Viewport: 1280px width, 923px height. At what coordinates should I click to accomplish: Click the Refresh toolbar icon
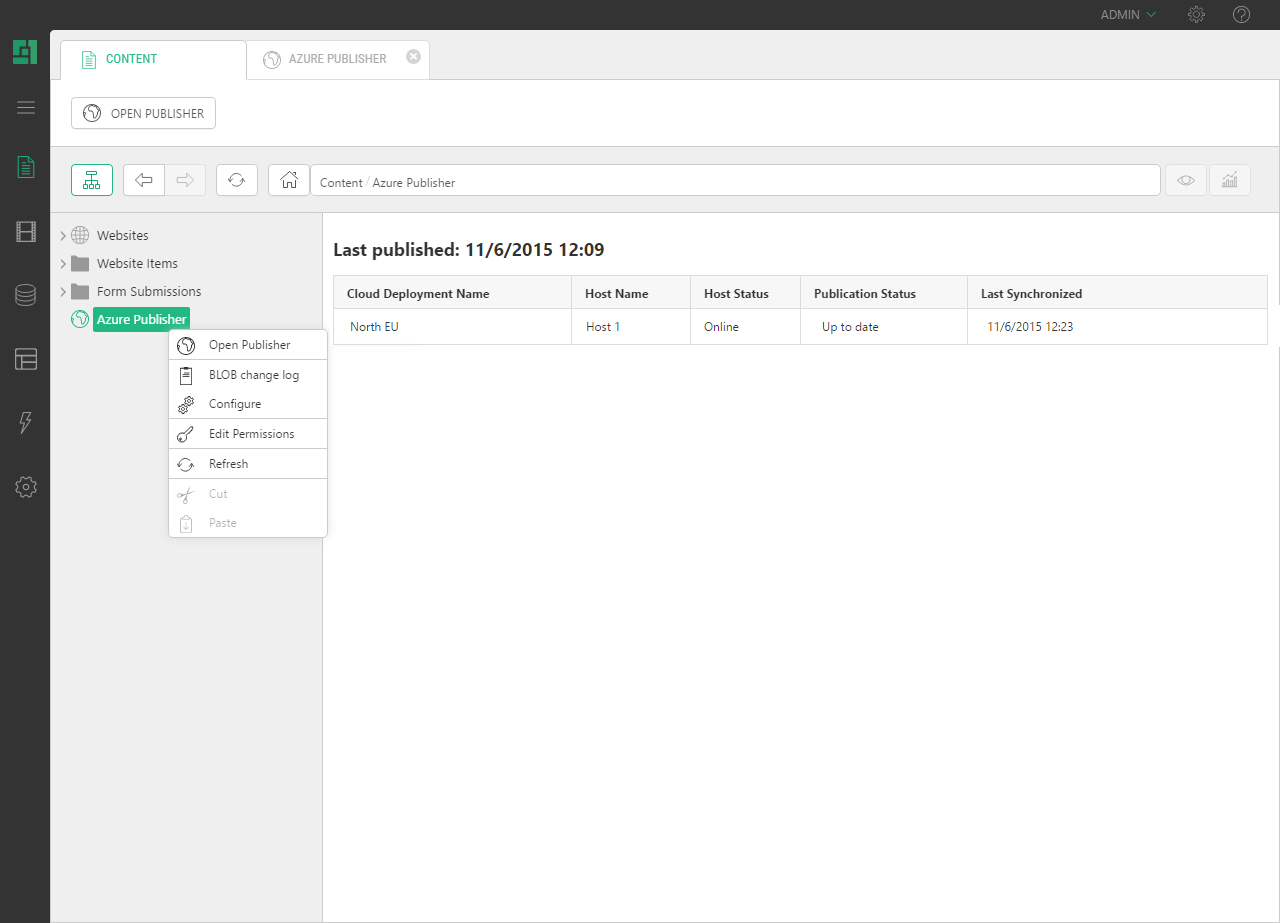coord(237,180)
